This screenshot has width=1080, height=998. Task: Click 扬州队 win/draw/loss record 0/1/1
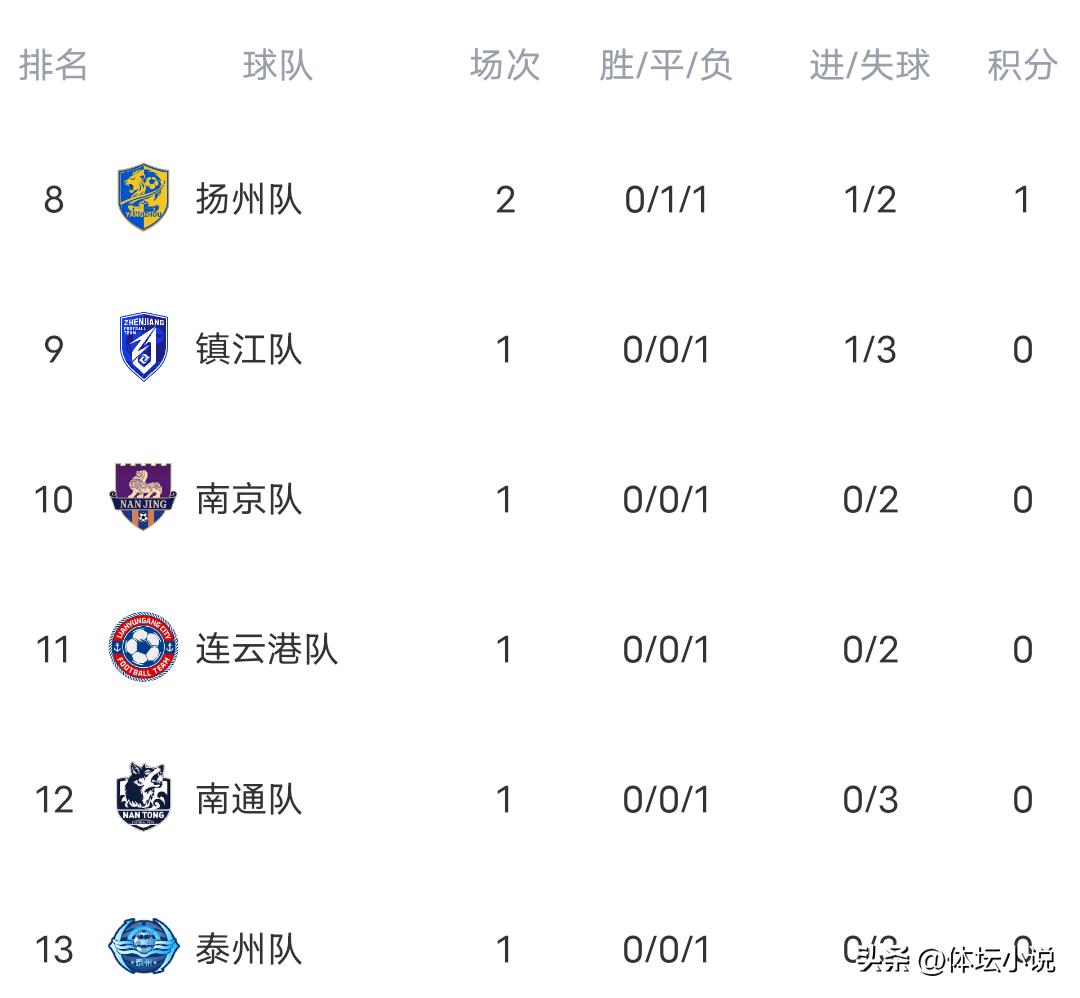pyautogui.click(x=666, y=200)
